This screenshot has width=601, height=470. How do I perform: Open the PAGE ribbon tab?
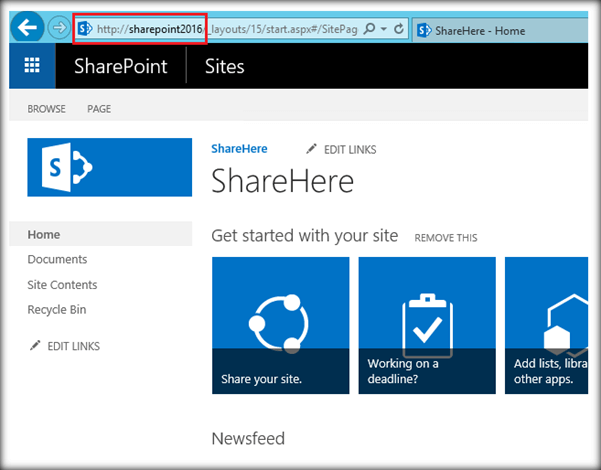click(99, 109)
